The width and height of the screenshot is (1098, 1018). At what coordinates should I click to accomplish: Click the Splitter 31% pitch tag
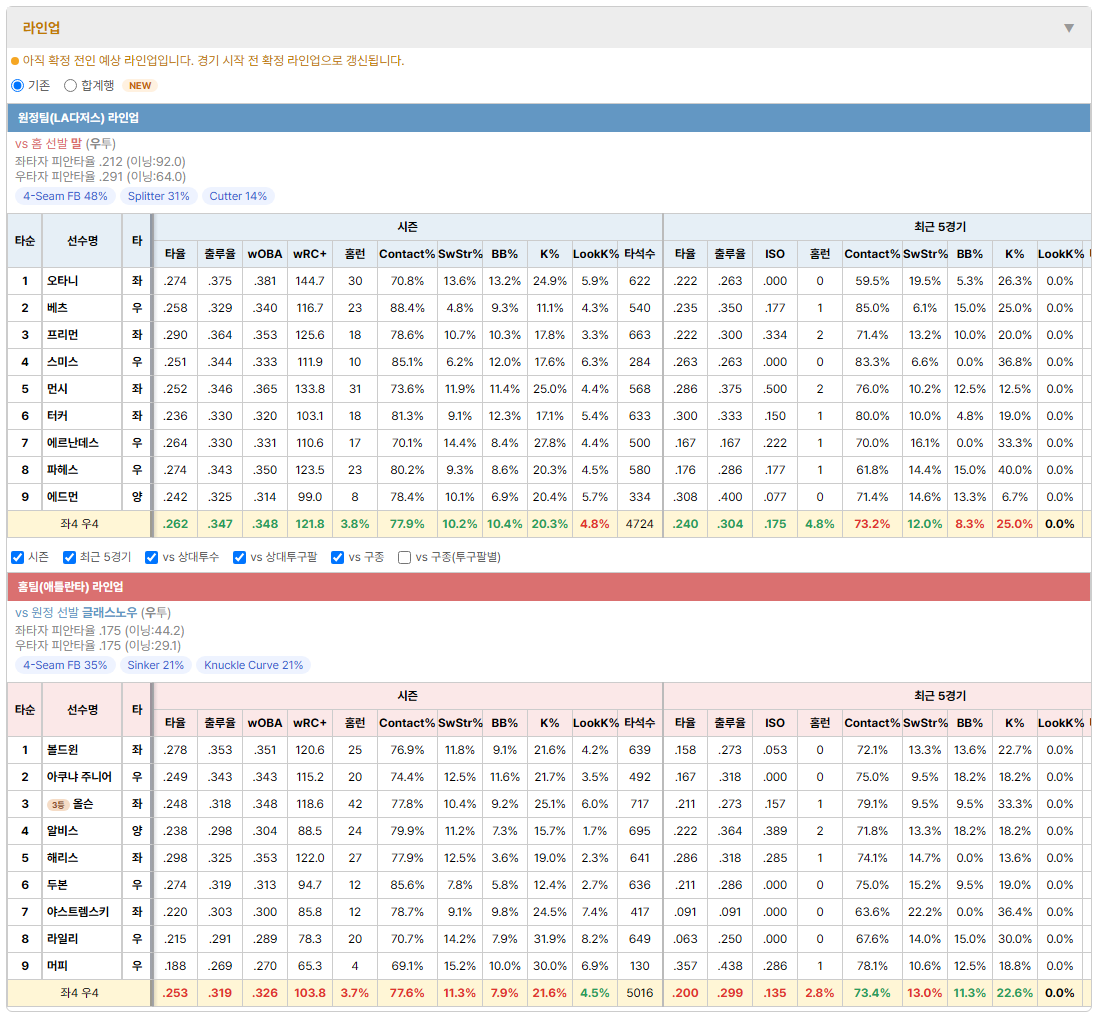click(x=158, y=196)
